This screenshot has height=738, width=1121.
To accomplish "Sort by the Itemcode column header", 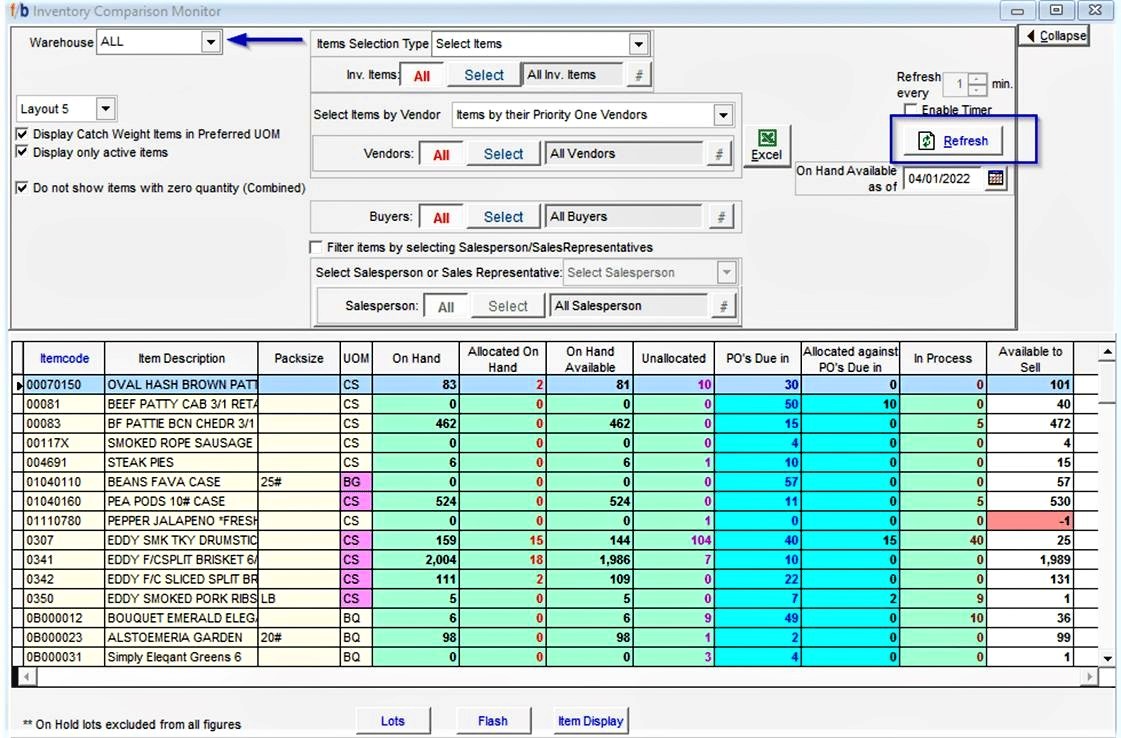I will tap(64, 359).
